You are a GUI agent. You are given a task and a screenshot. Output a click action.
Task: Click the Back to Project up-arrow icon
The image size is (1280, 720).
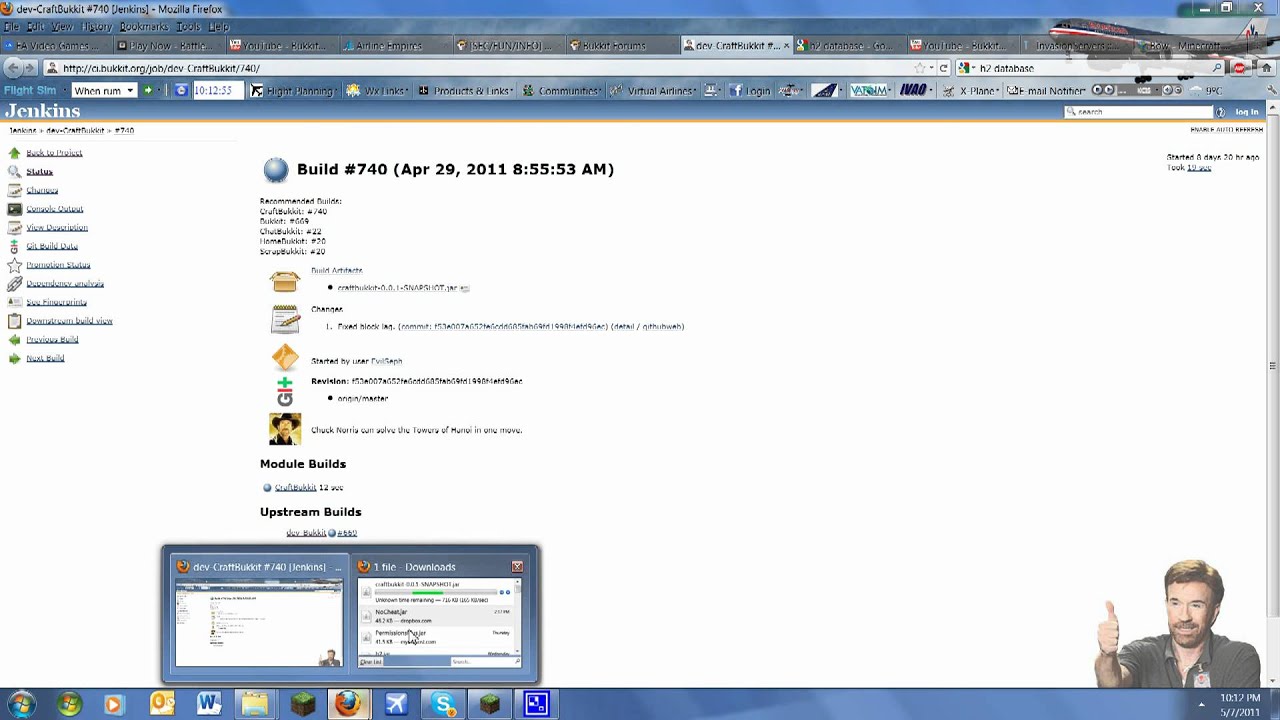click(14, 153)
